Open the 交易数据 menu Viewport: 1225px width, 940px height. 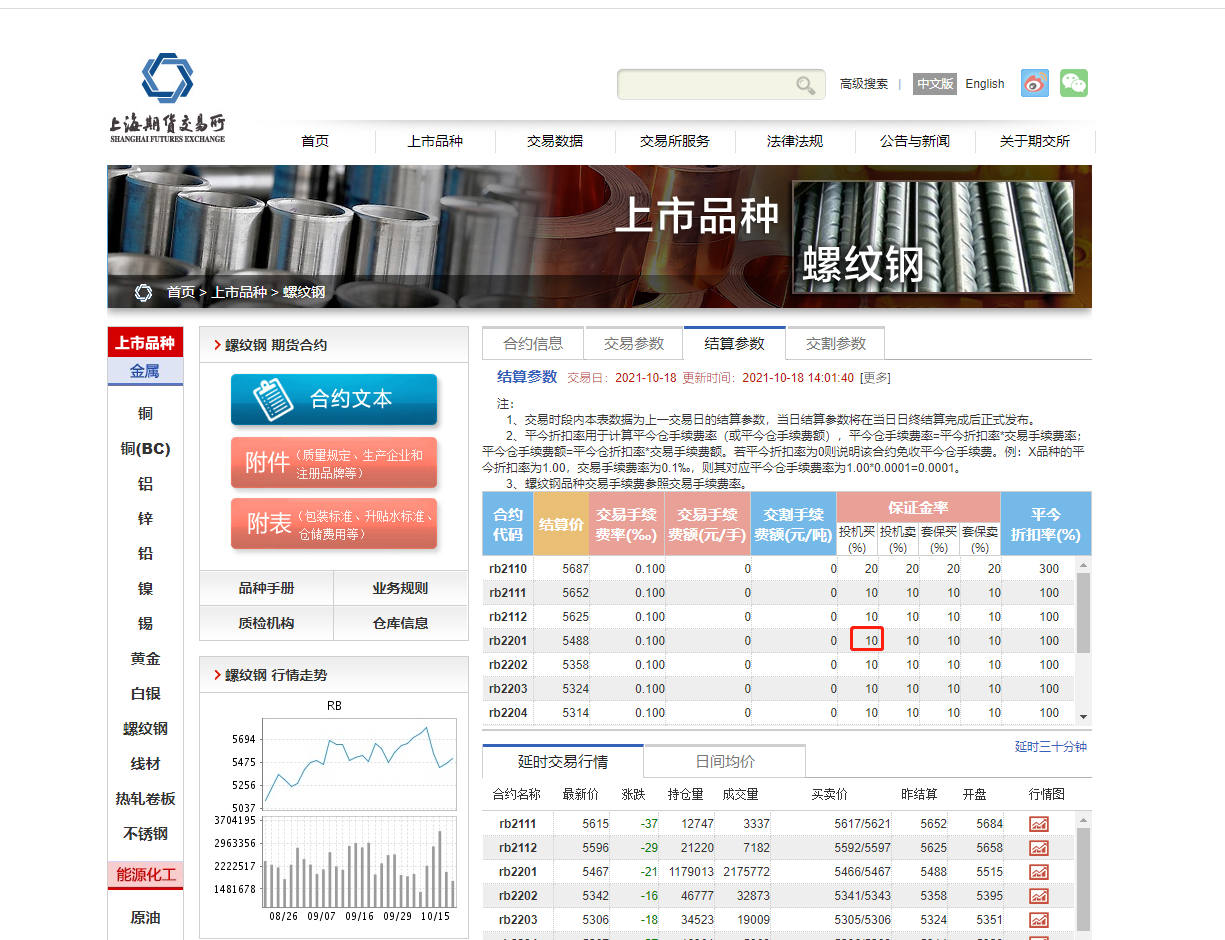pyautogui.click(x=556, y=141)
